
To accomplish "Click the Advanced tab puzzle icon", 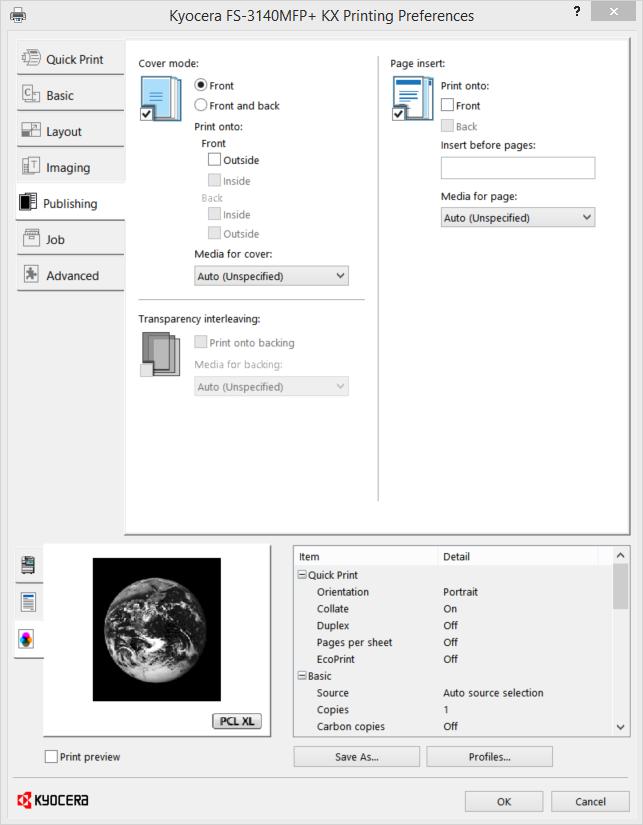I will click(31, 274).
